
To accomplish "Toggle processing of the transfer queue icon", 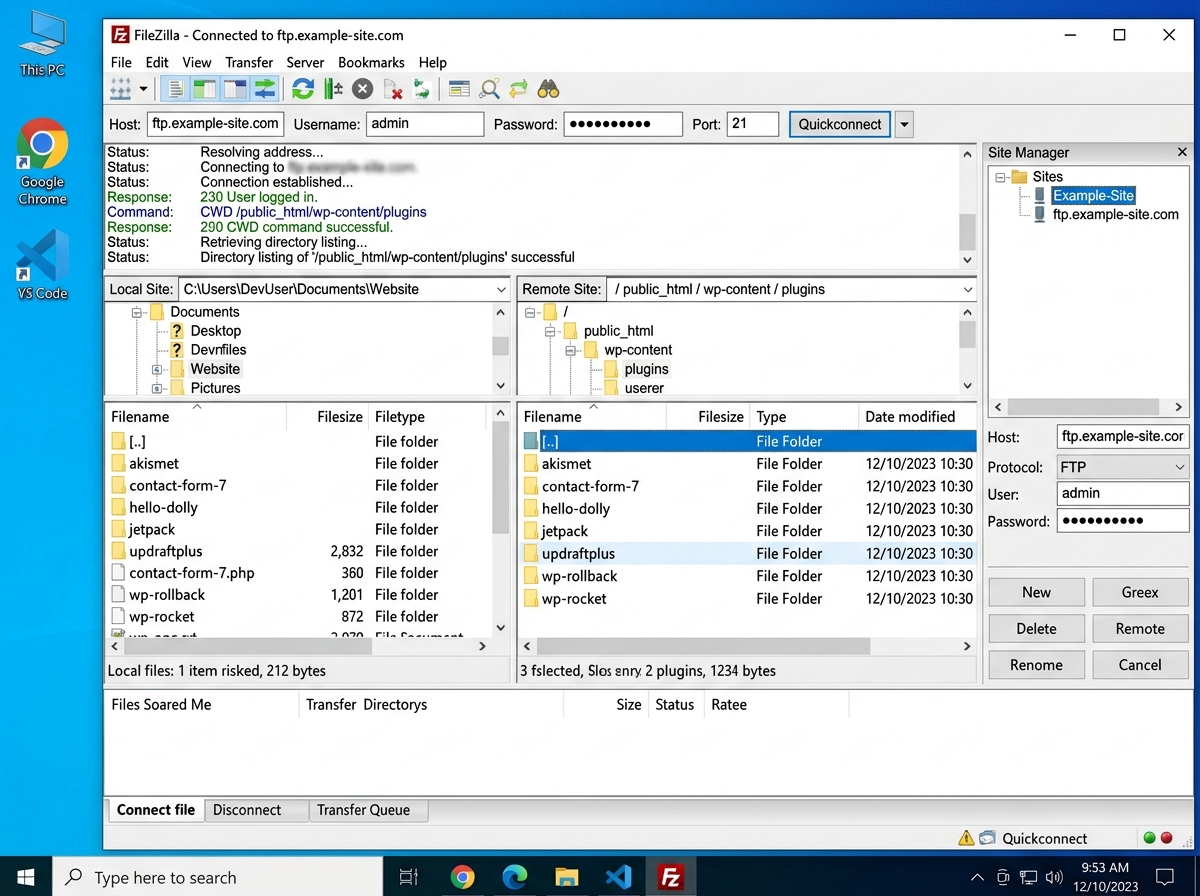I will (x=333, y=89).
